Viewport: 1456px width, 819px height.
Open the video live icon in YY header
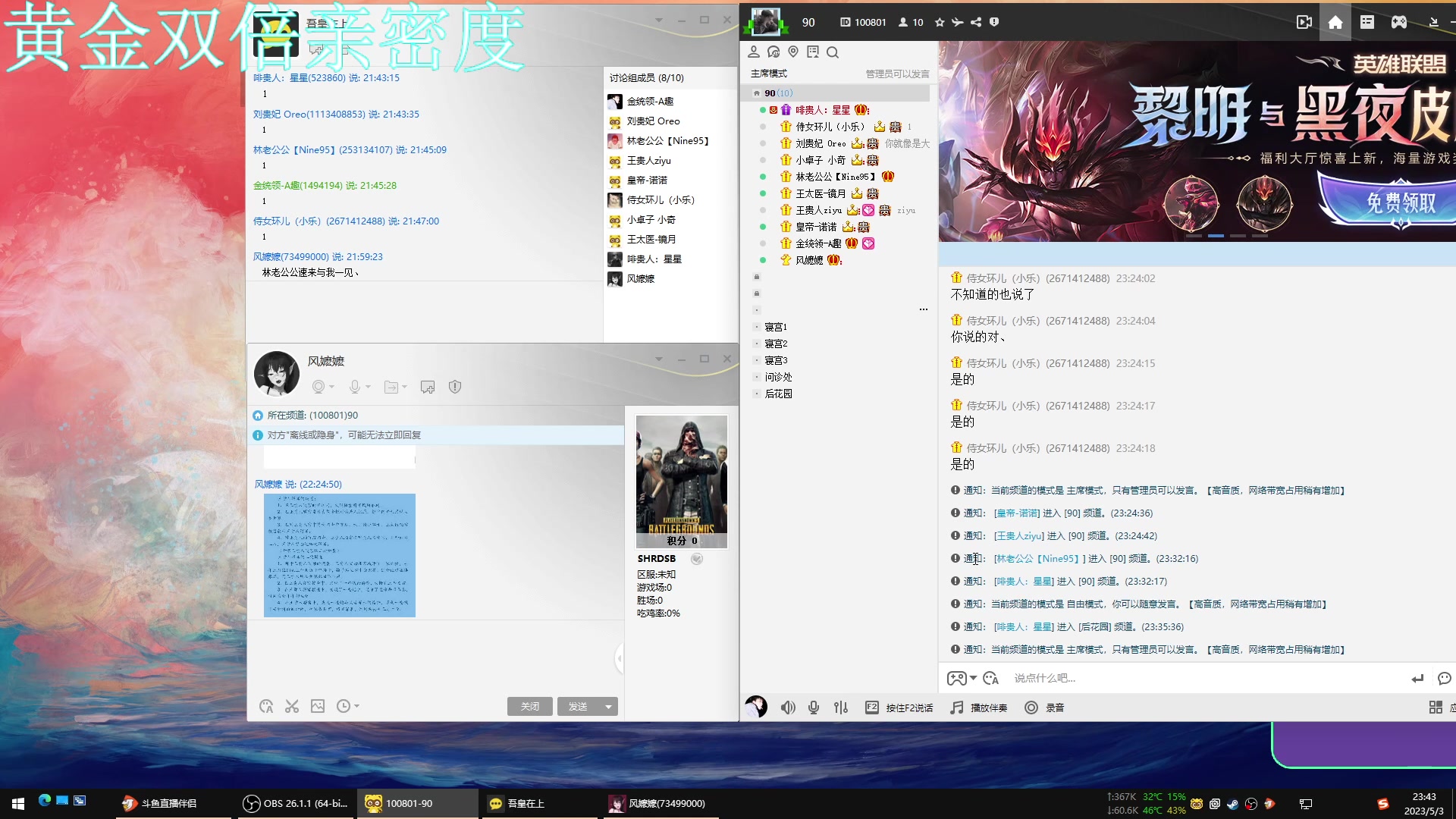[x=1304, y=22]
